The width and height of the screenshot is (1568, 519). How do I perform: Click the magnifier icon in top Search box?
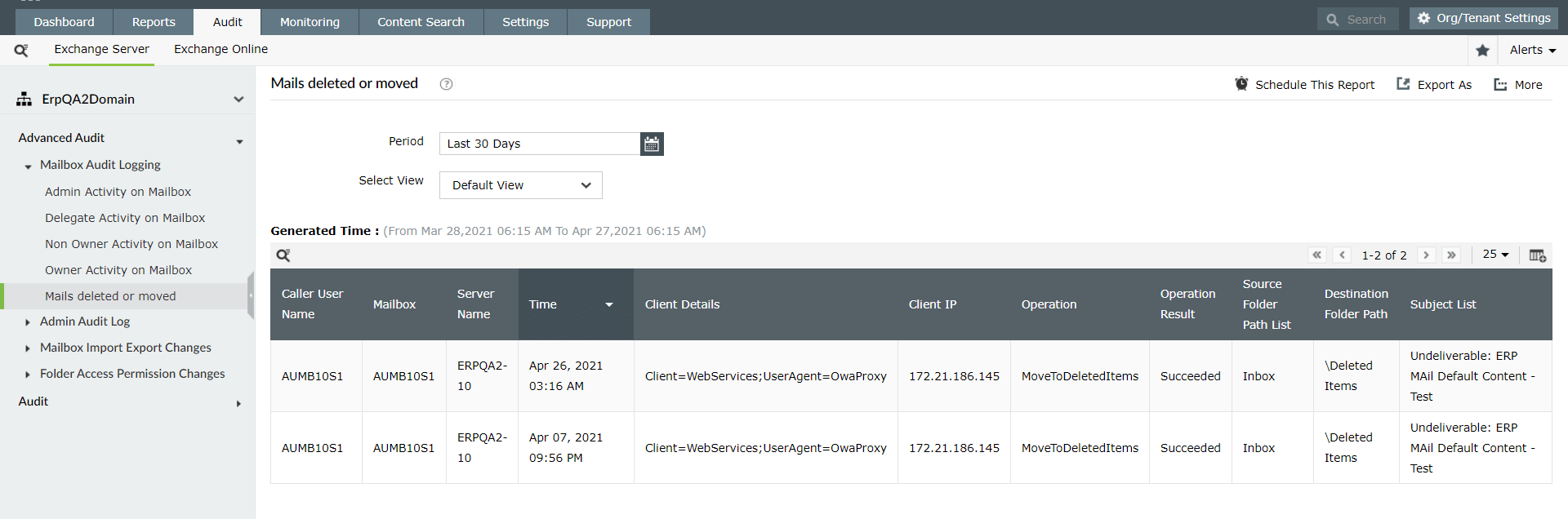click(x=1333, y=20)
